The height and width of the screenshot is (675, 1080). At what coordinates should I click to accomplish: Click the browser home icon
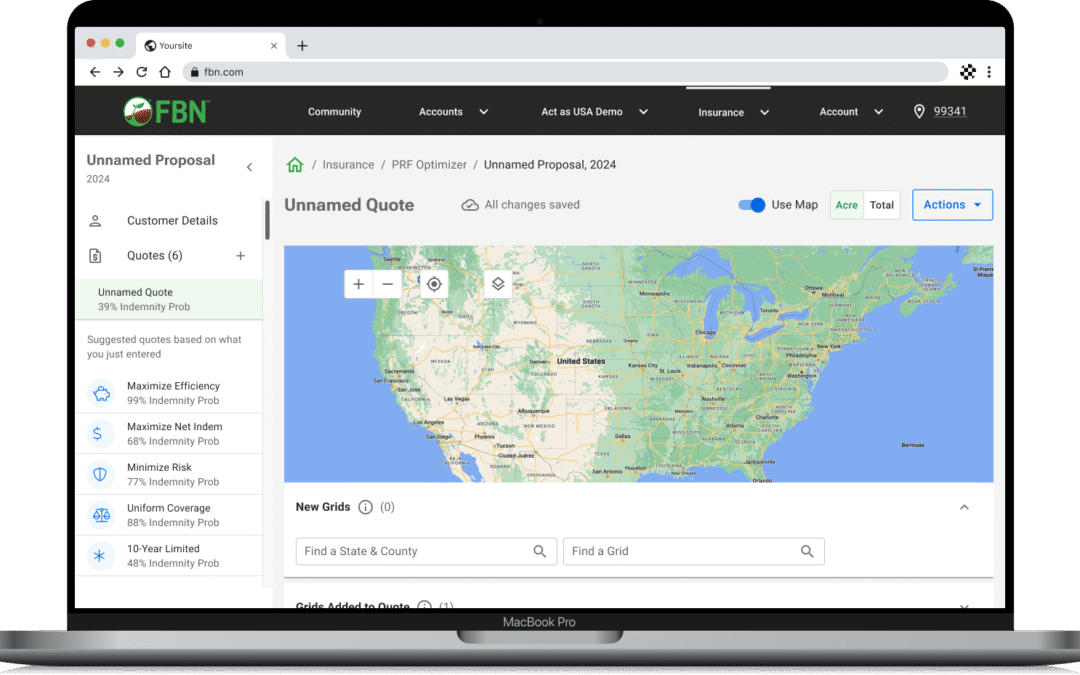tap(165, 72)
